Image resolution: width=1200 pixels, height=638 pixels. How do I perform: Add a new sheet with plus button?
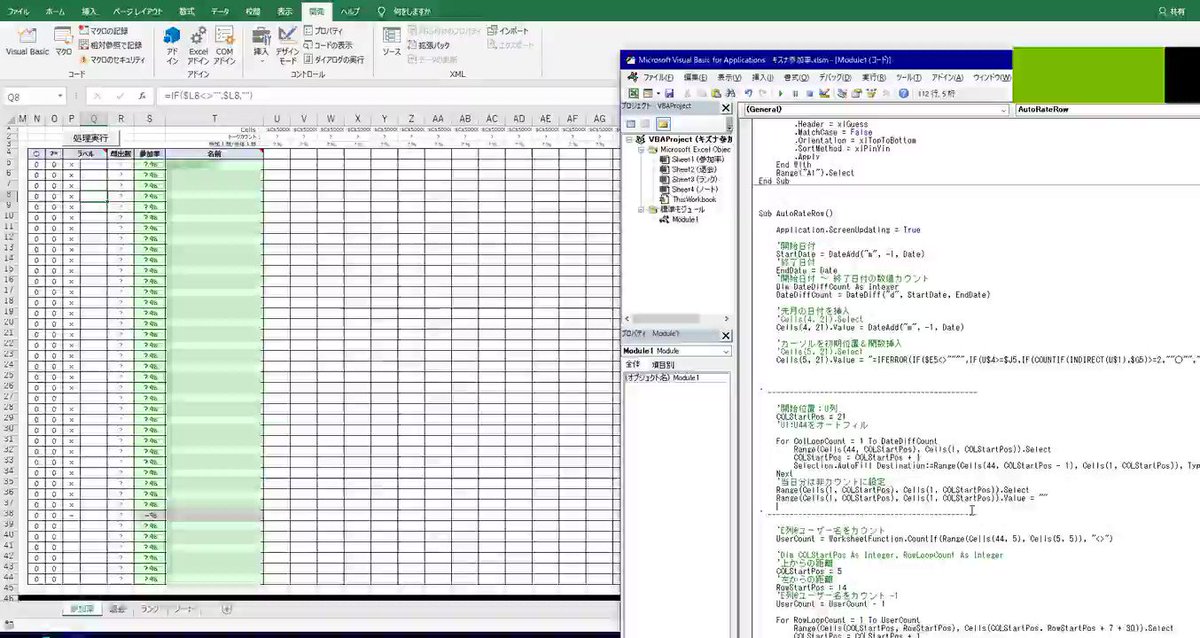(x=226, y=608)
